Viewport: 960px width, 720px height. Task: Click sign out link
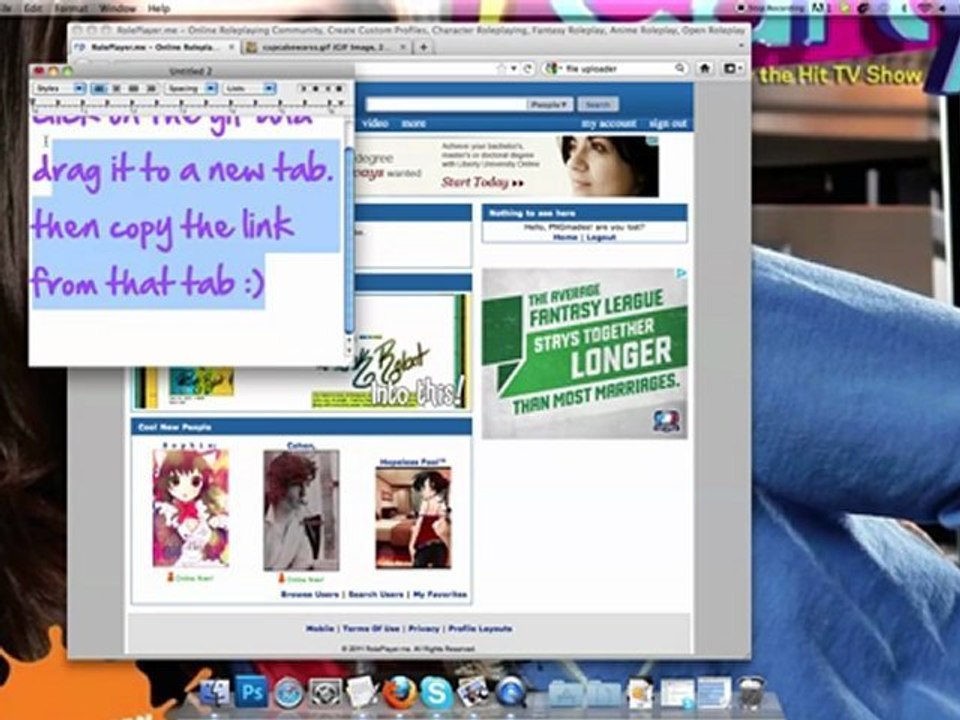pos(667,124)
